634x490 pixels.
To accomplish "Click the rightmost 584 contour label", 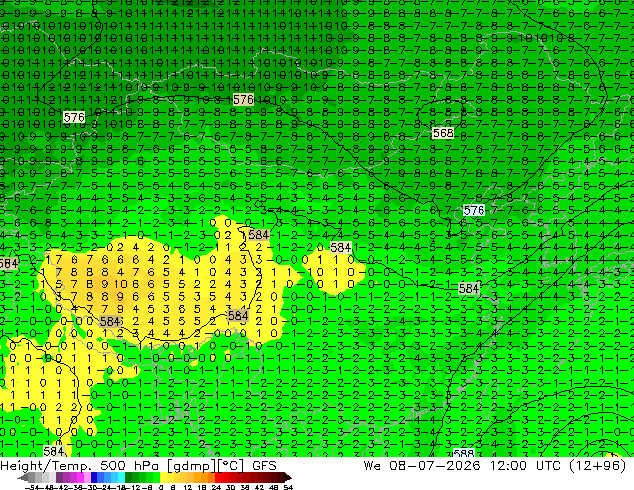I will 469,288.
